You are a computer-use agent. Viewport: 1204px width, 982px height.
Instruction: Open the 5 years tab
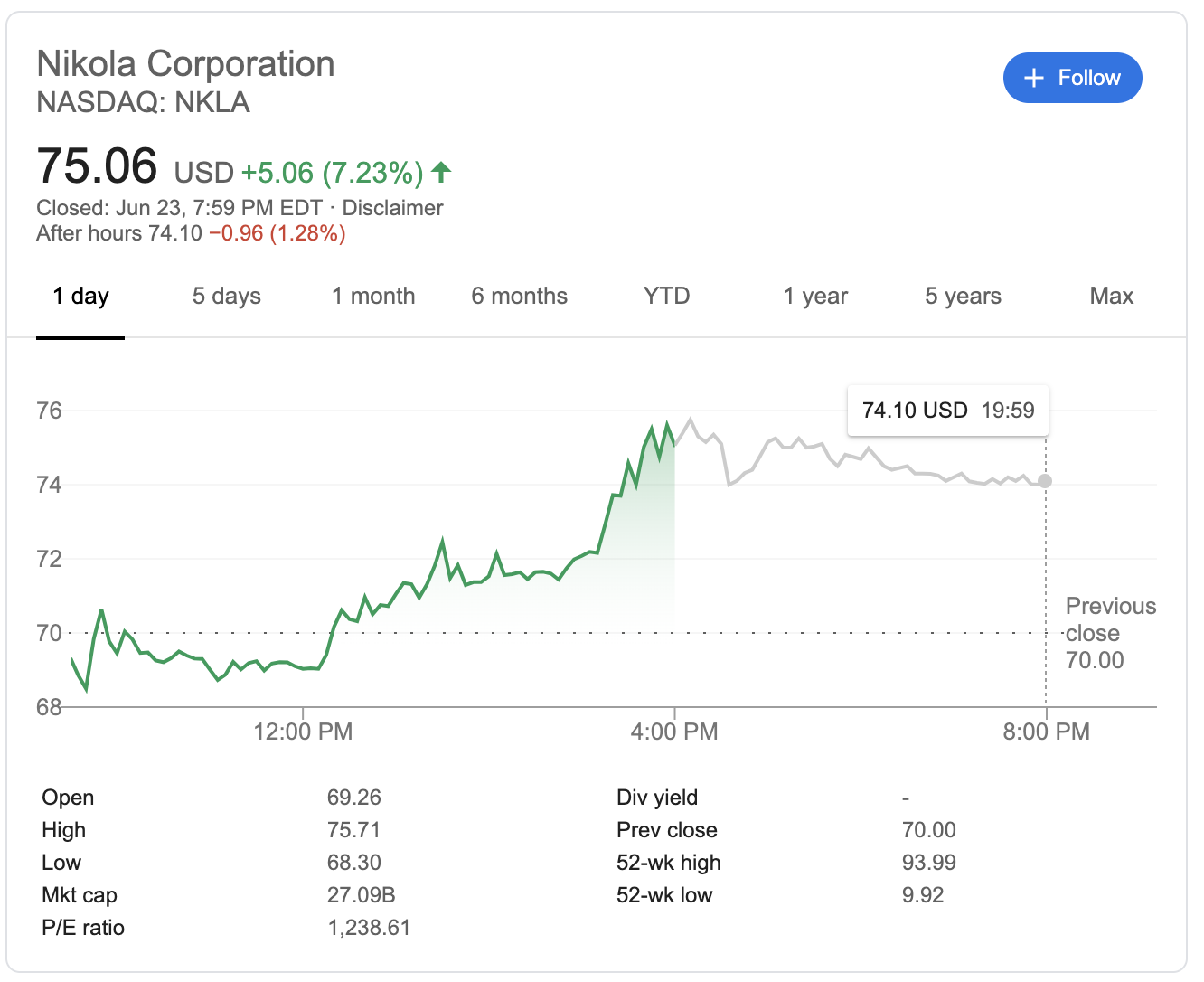click(963, 297)
